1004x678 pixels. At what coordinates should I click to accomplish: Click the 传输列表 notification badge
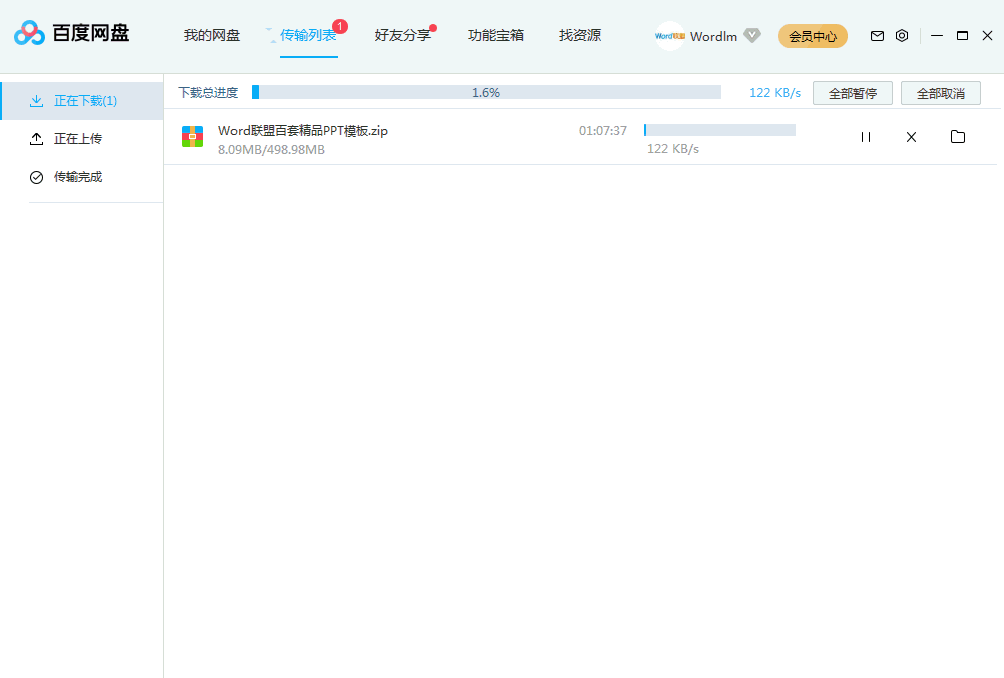(x=340, y=26)
